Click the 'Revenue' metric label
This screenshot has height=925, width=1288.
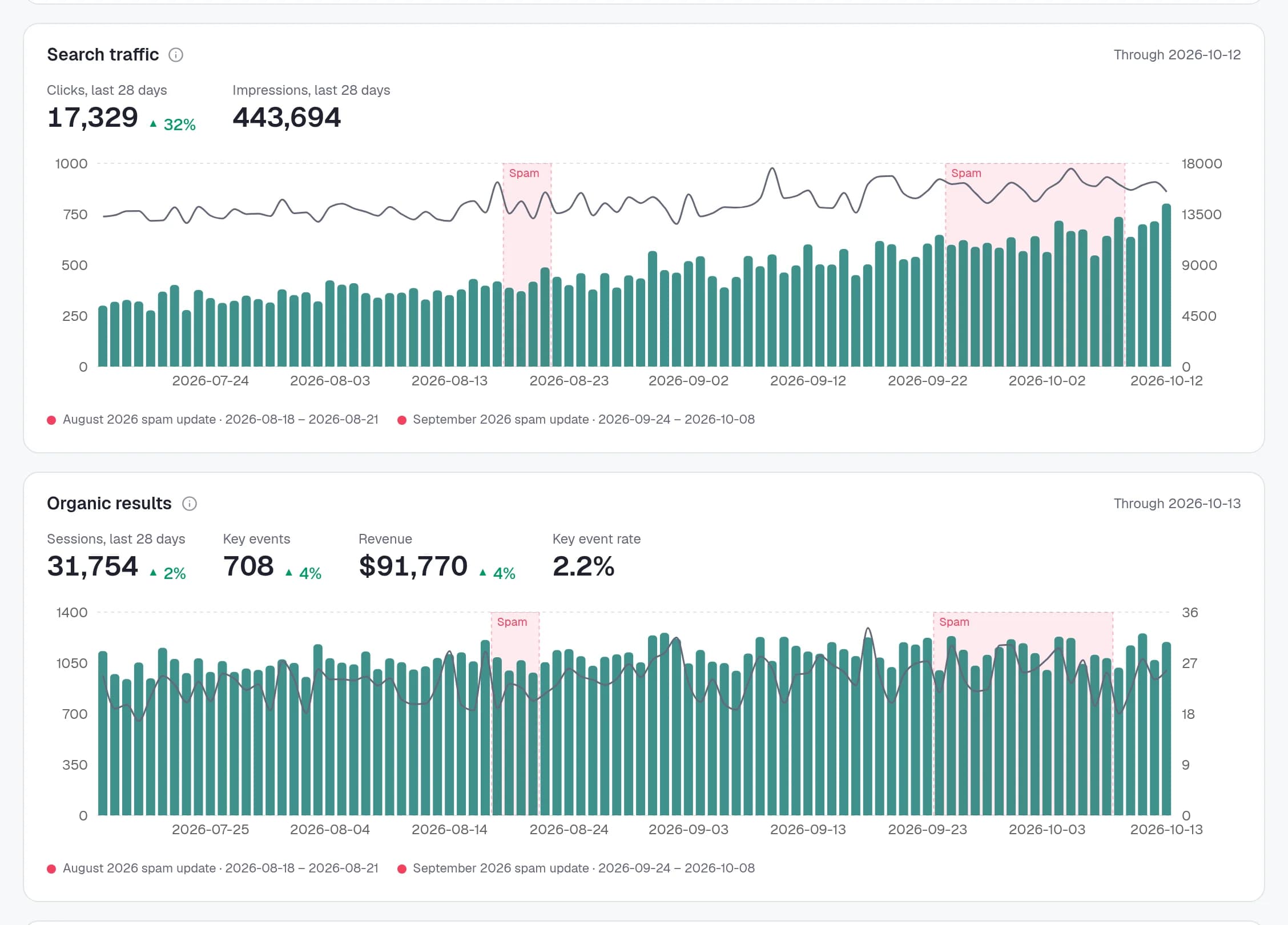(385, 539)
